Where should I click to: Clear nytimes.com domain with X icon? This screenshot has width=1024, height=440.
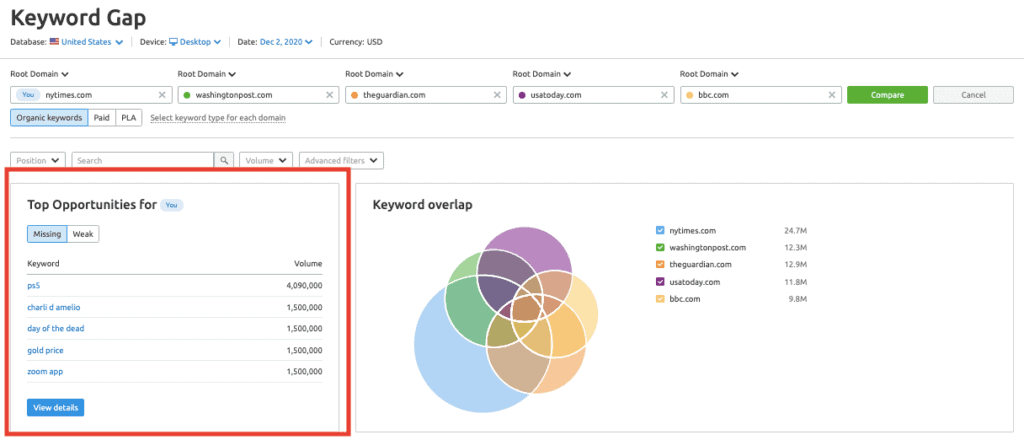click(162, 95)
